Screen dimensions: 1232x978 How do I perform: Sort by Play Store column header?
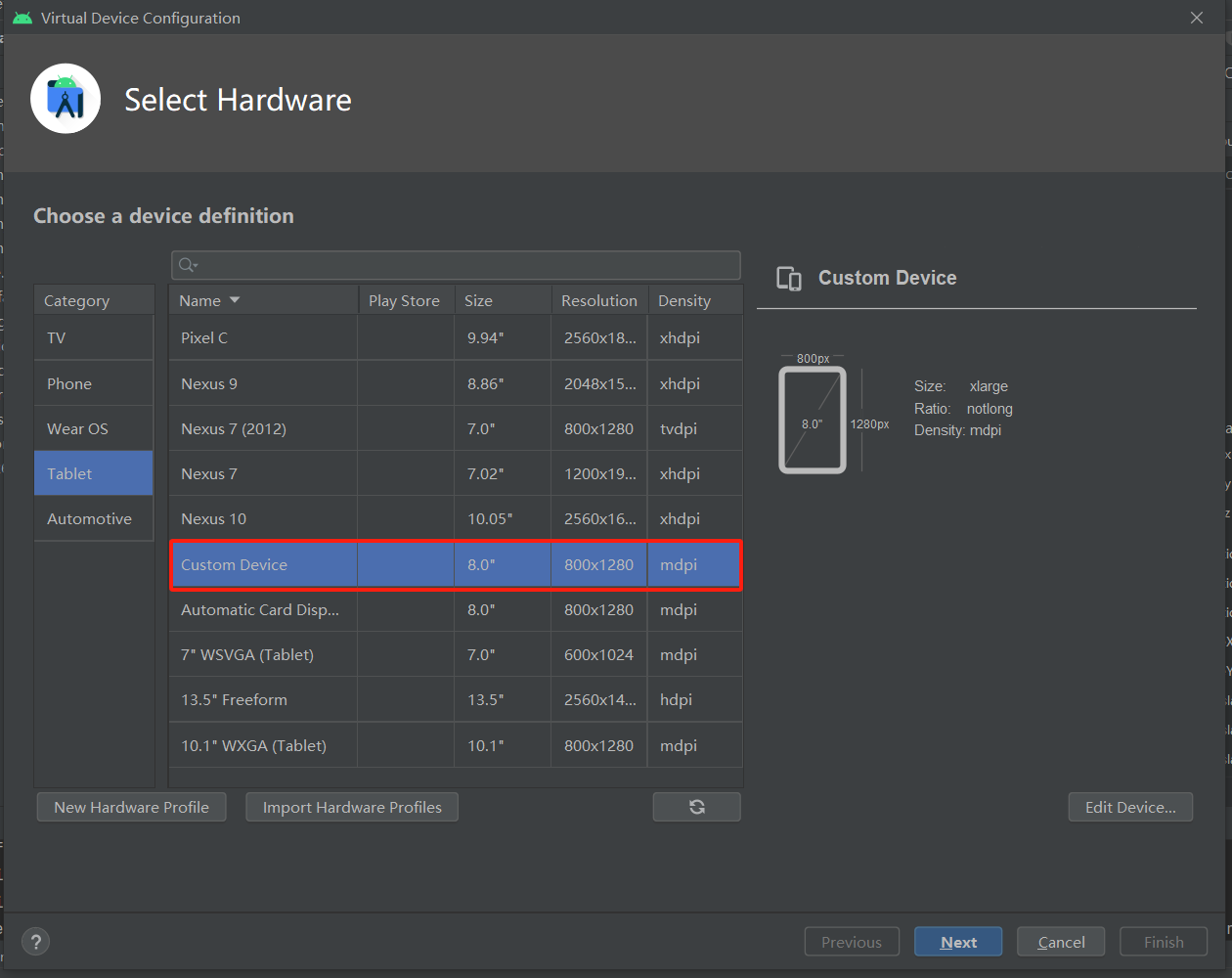pos(405,300)
